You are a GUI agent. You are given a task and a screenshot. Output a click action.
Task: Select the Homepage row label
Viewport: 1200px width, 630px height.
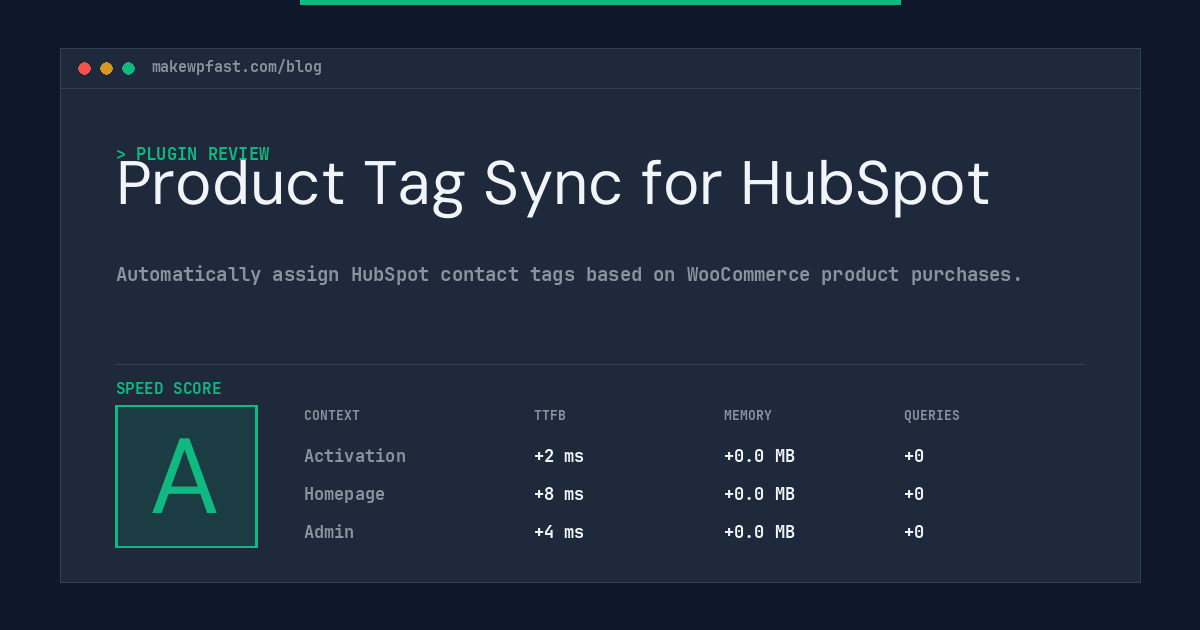pyautogui.click(x=344, y=494)
